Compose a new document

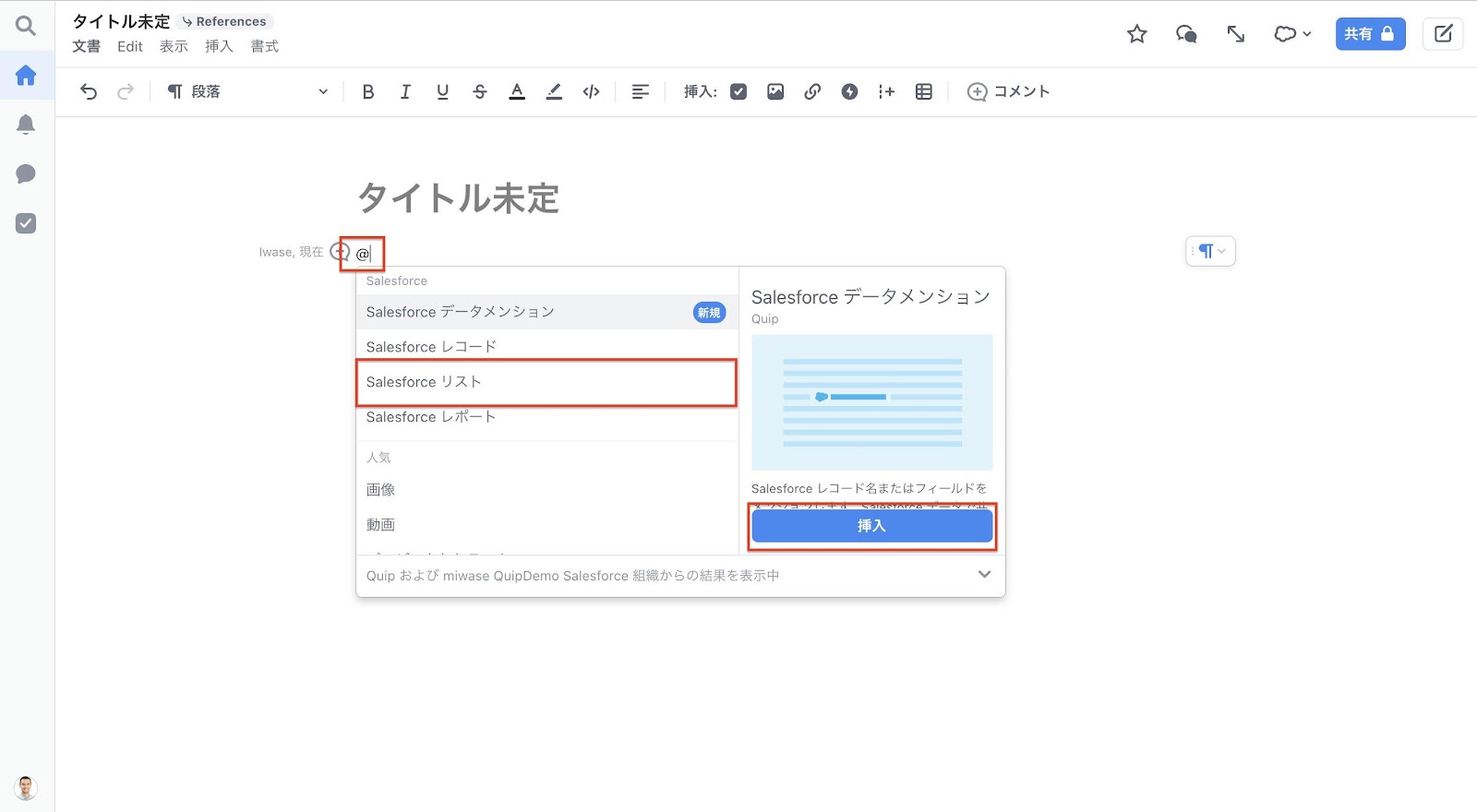point(1443,34)
